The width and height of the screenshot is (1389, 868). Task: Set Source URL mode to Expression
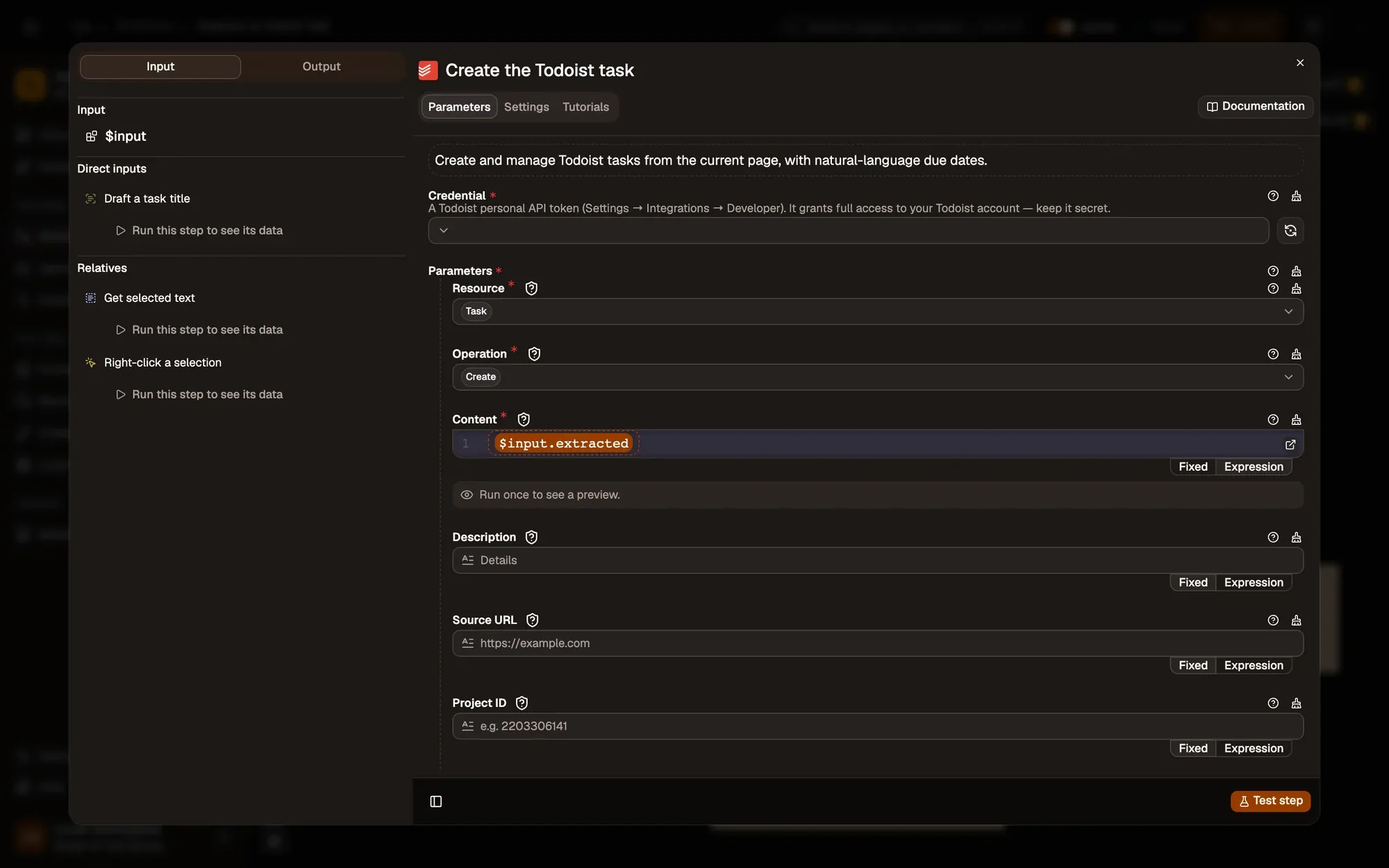[1254, 665]
